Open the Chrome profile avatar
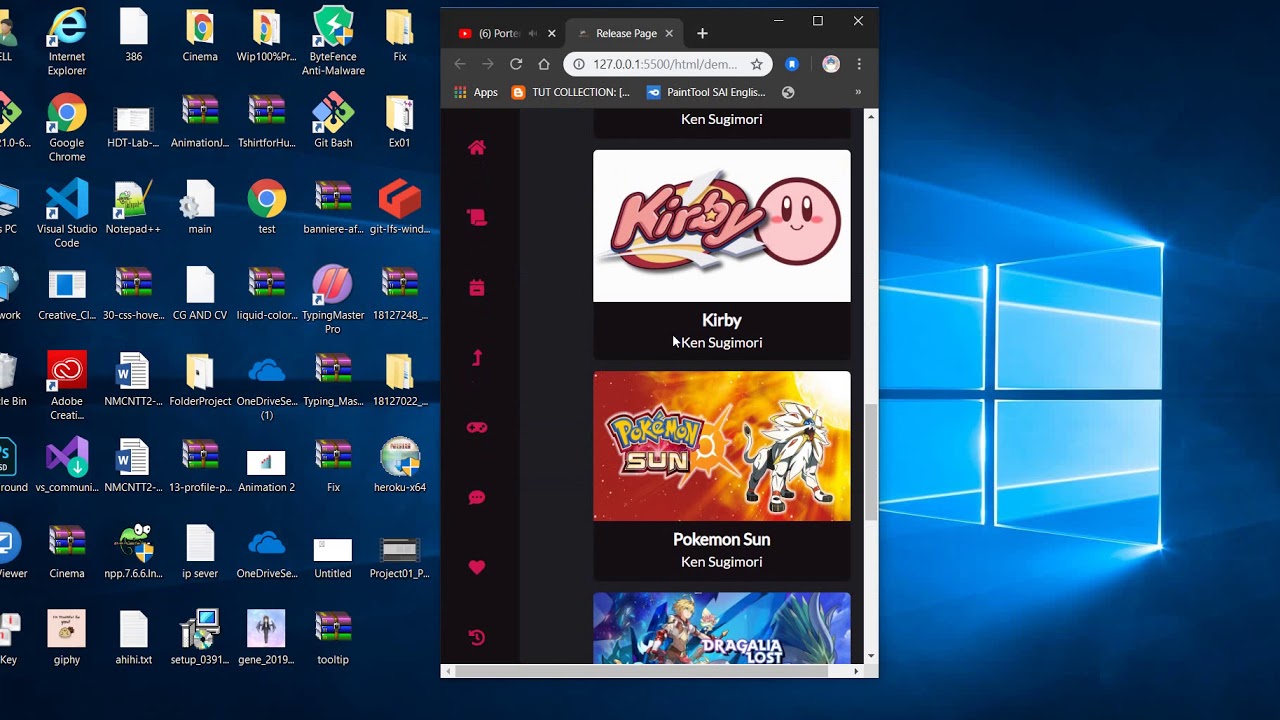Screen dimensions: 1280x720 tap(831, 64)
